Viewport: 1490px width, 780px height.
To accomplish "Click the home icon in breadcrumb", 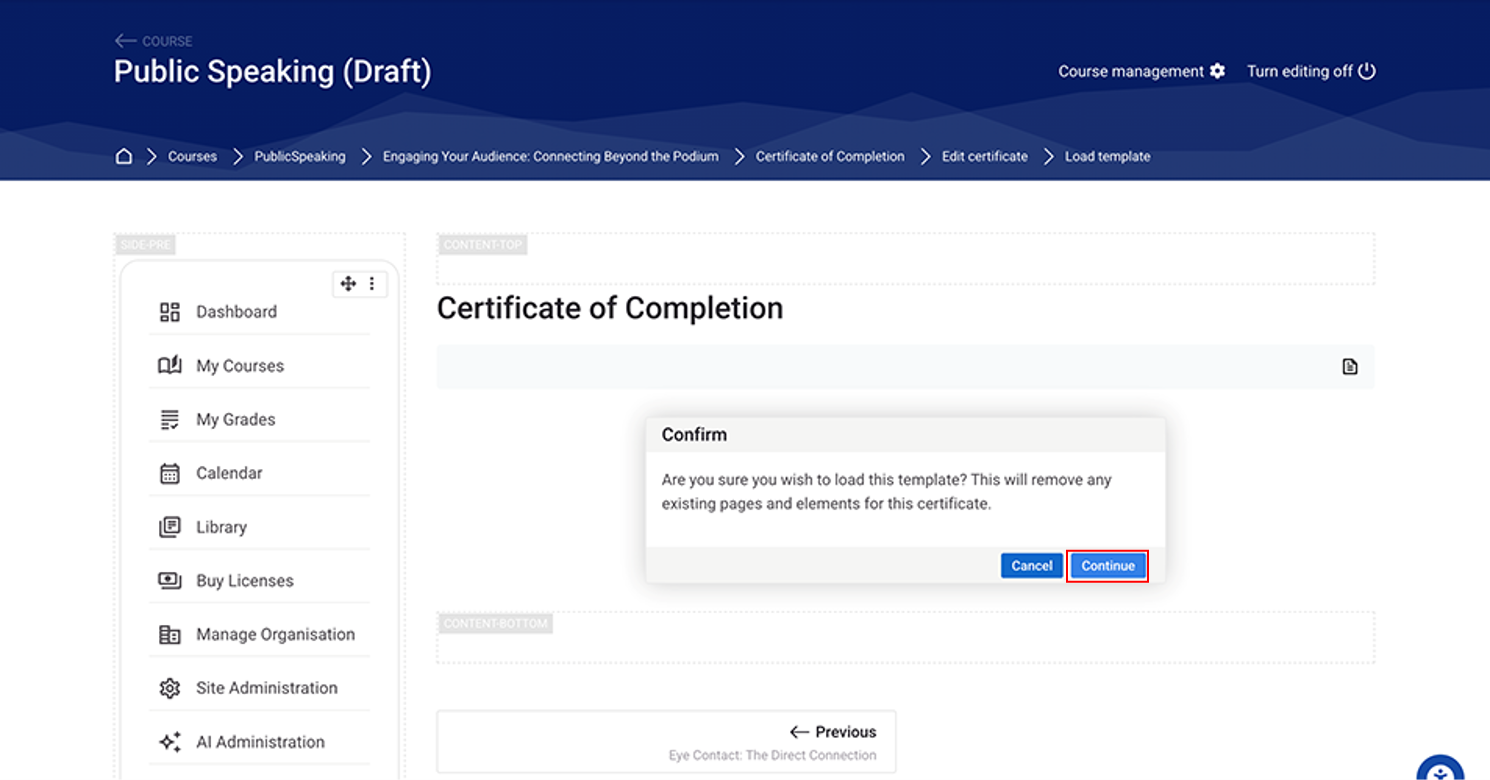I will pos(124,156).
